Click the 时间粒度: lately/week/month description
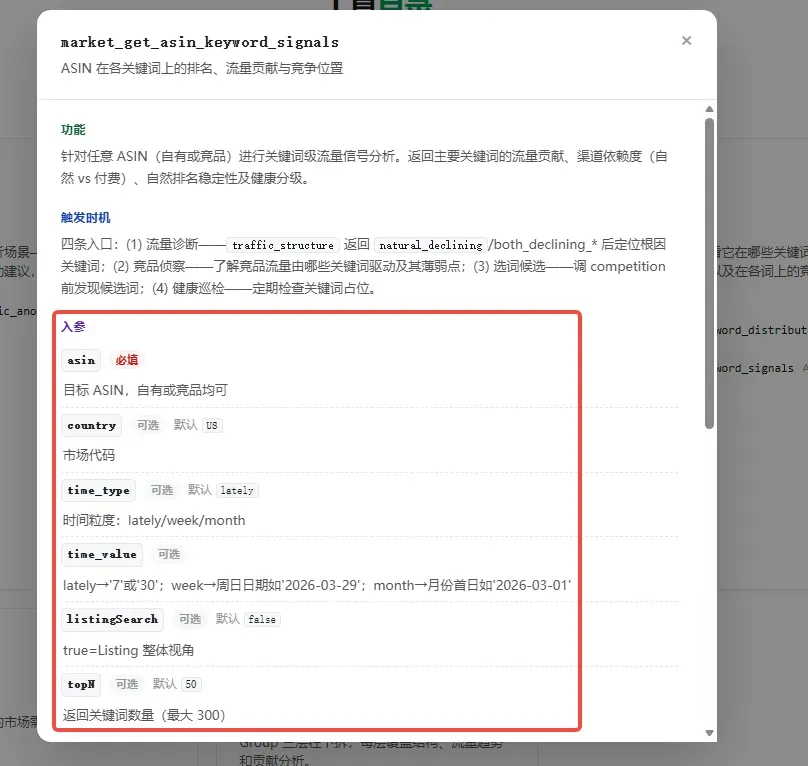Viewport: 808px width, 766px height. 154,520
